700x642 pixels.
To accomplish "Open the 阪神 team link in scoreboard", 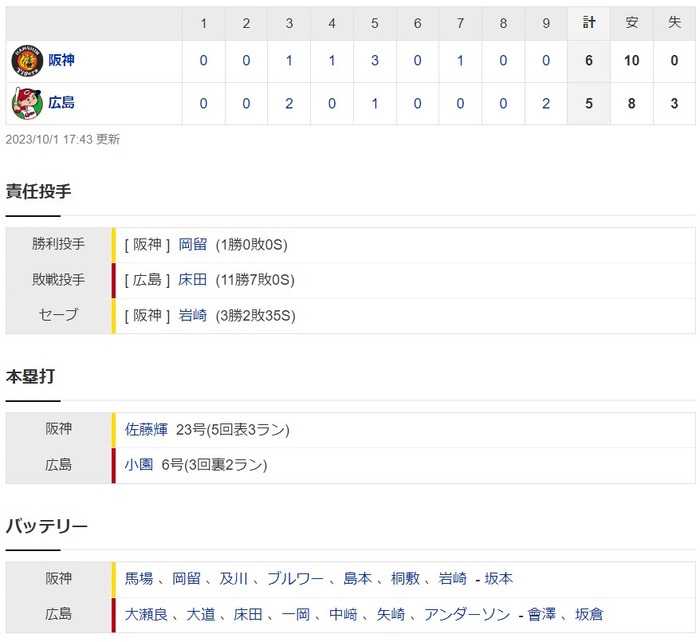I will click(62, 61).
